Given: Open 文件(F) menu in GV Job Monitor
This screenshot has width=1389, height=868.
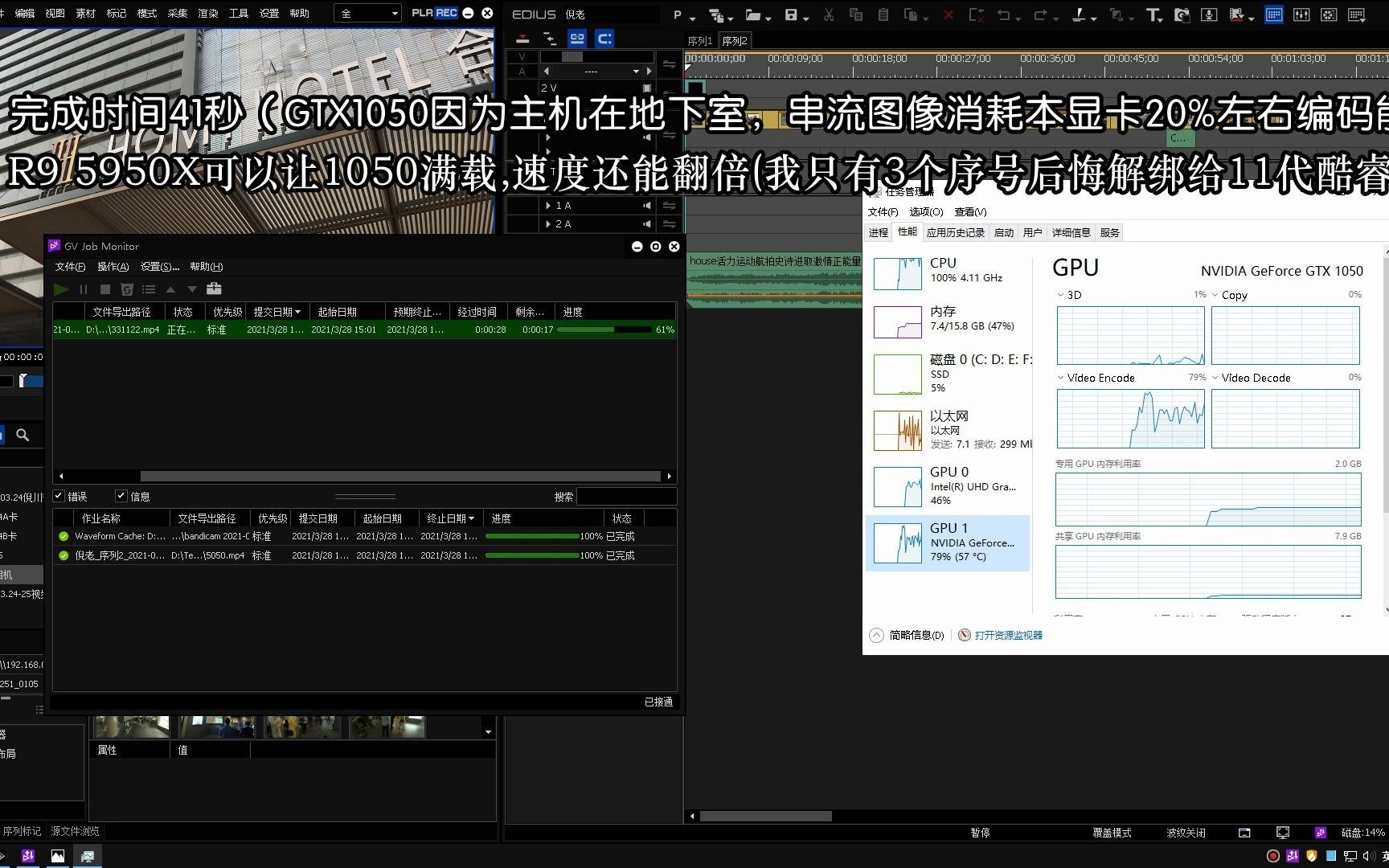Looking at the screenshot, I should [70, 267].
